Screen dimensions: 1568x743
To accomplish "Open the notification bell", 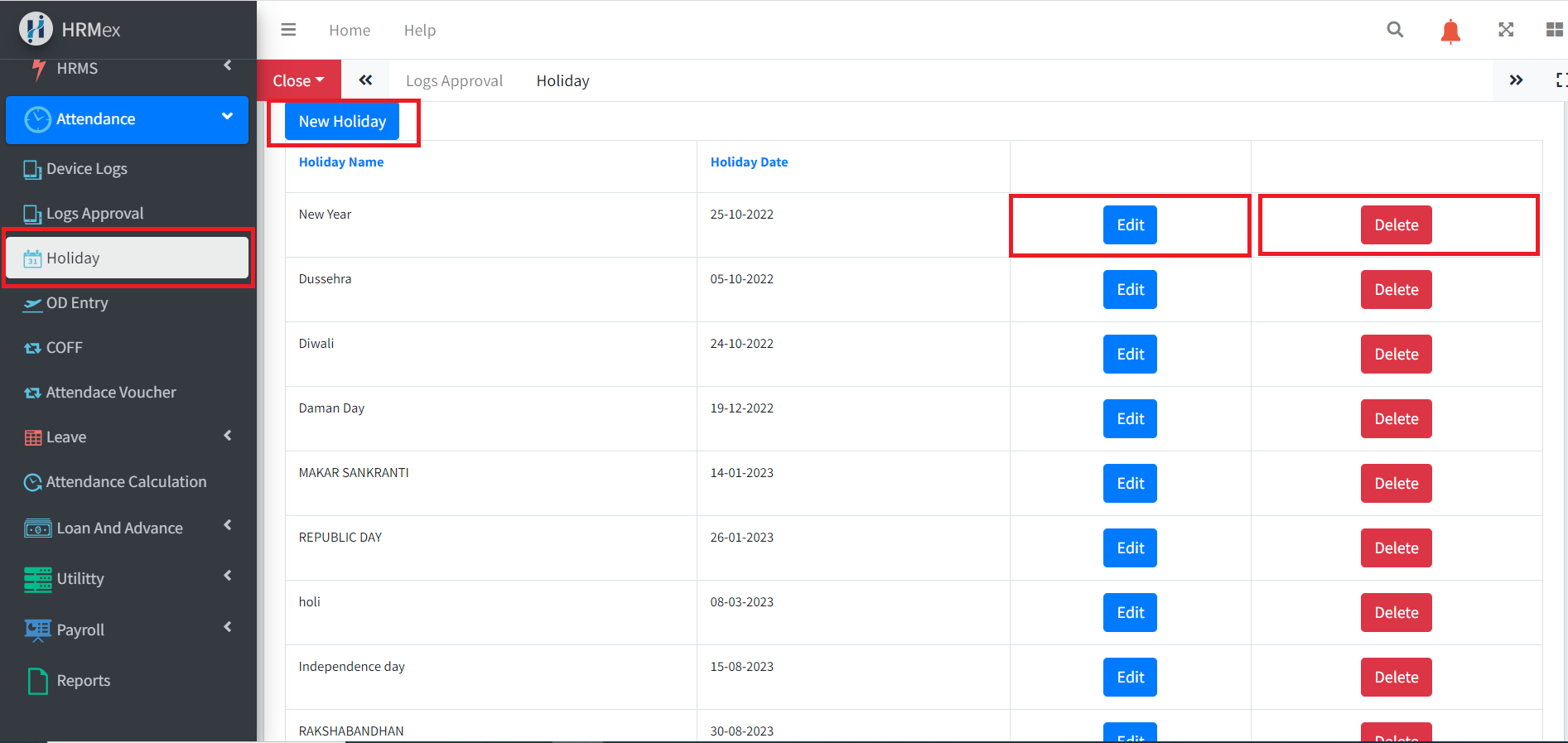I will (1450, 31).
